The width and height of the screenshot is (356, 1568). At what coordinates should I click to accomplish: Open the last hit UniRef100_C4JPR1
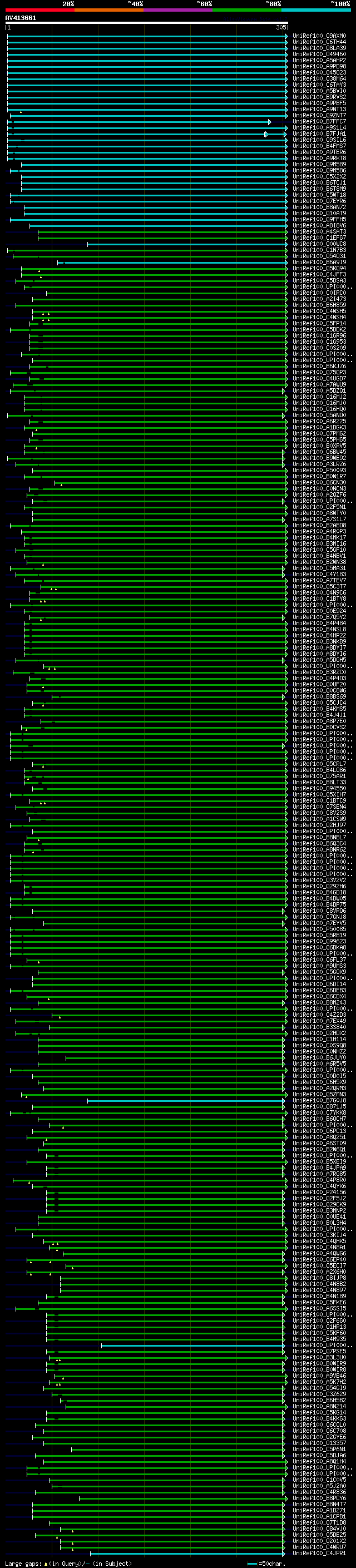pos(319,1553)
